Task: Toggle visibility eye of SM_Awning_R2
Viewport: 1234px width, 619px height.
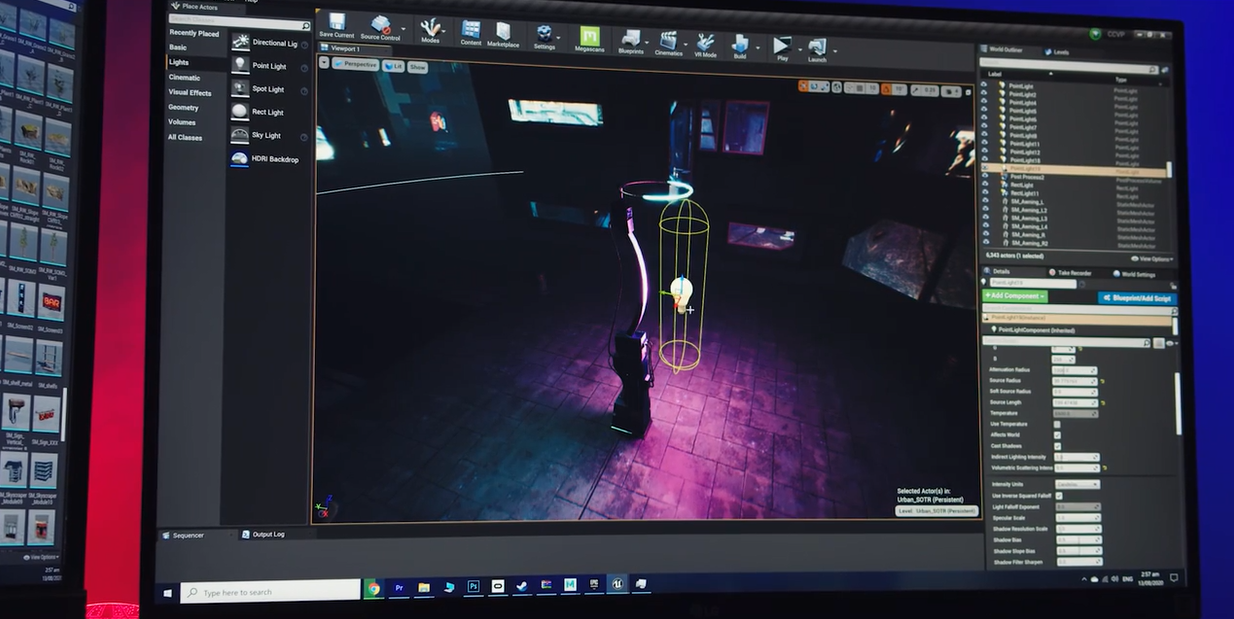Action: point(985,243)
